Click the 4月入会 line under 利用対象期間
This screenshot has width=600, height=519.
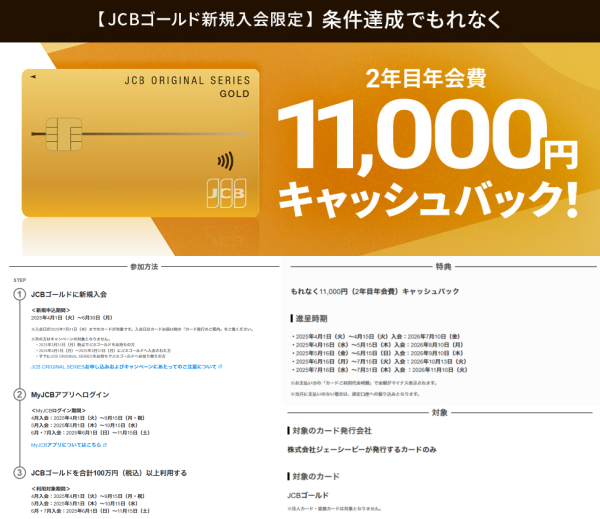click(x=88, y=496)
